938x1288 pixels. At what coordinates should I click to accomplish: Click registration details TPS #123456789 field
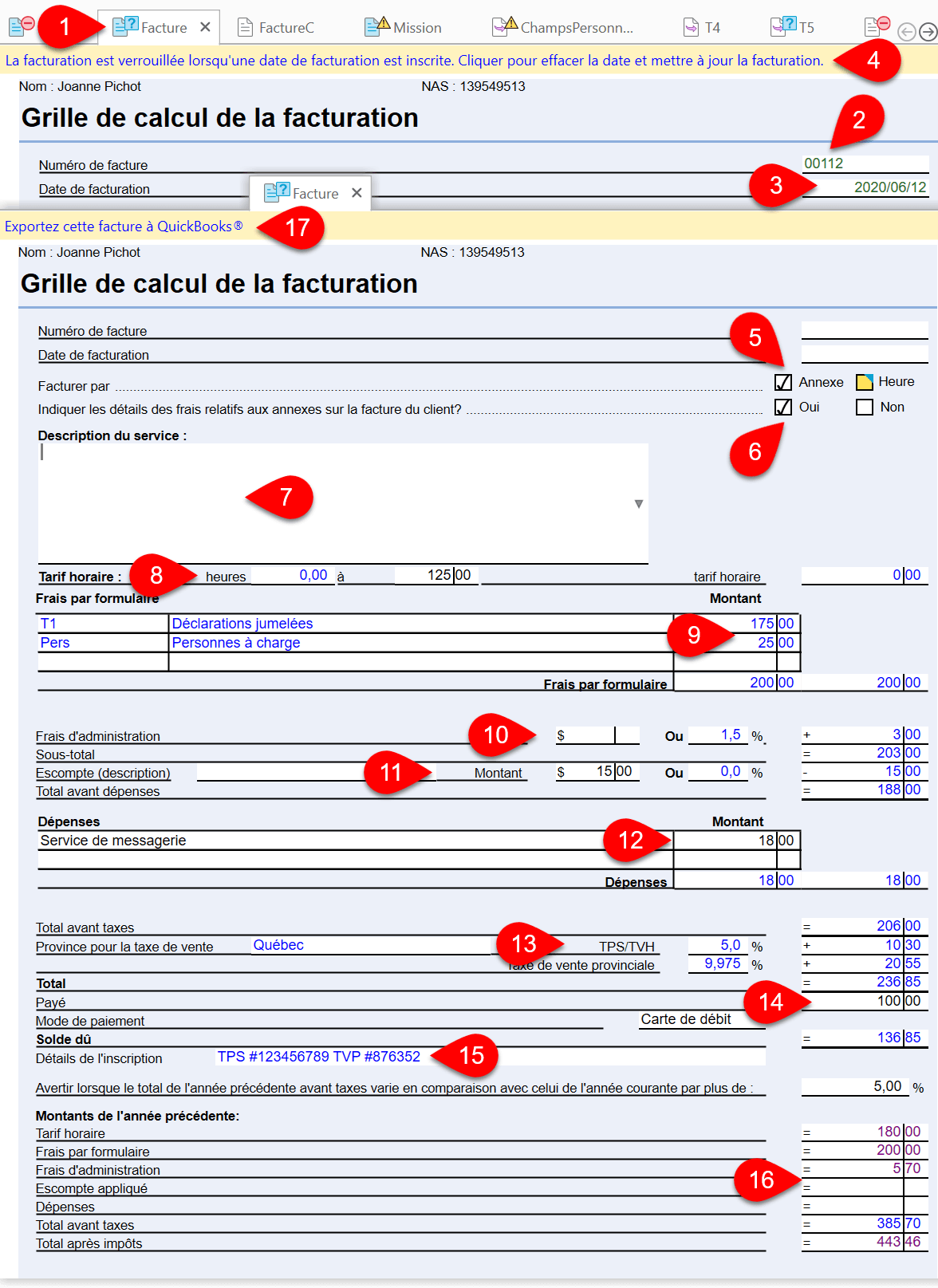[x=491, y=1057]
